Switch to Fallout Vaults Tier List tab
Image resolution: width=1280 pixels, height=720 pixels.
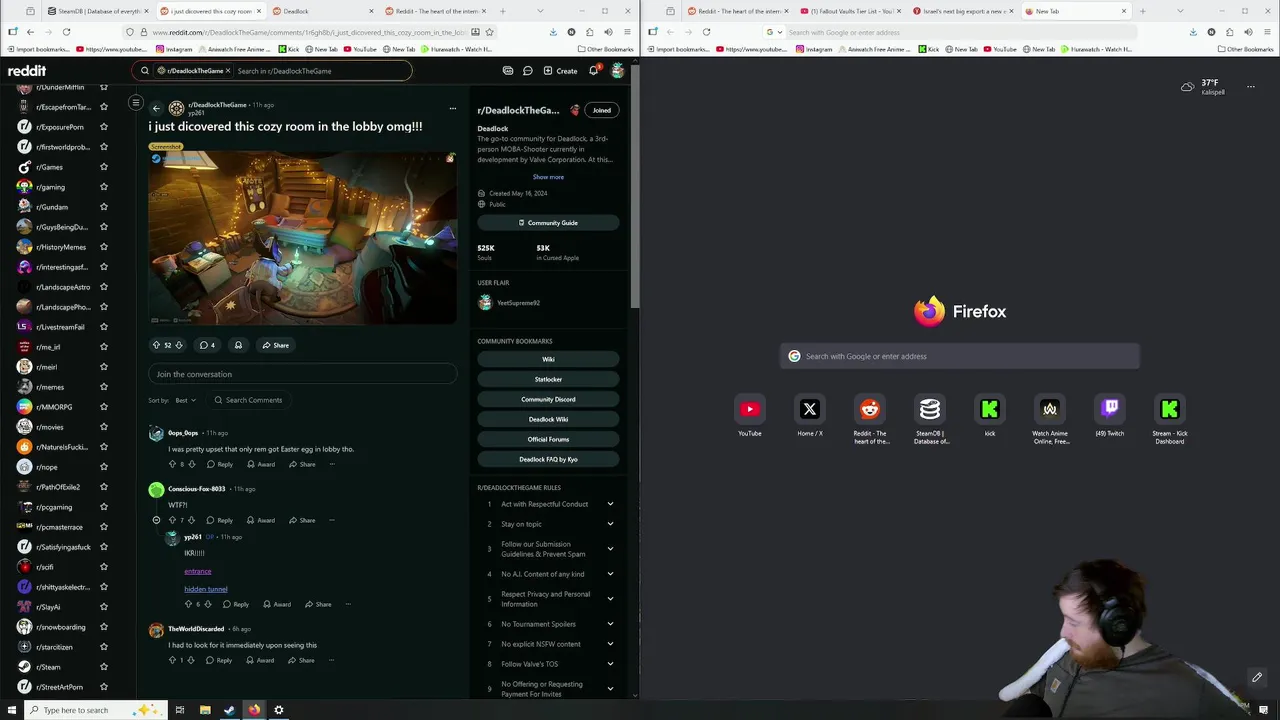(x=852, y=11)
